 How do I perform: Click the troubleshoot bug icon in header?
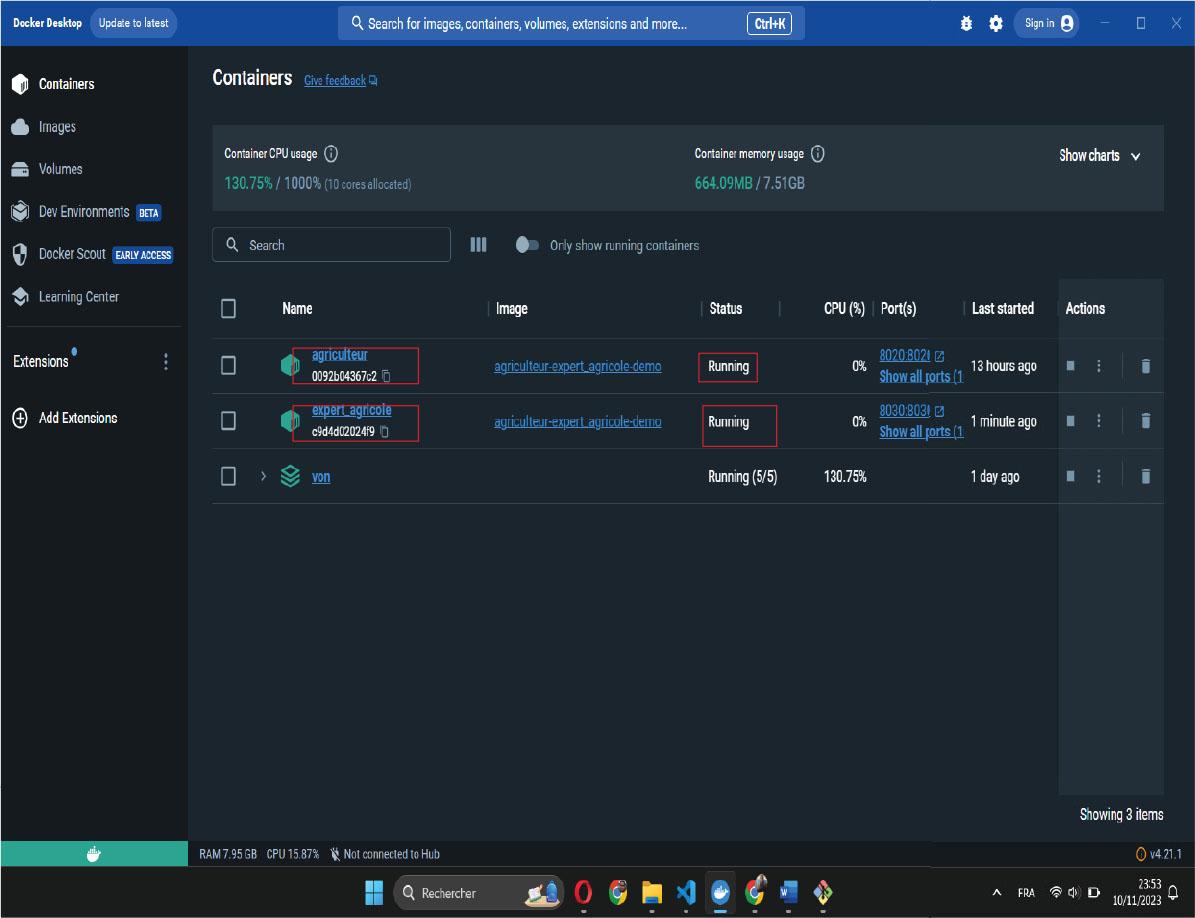pos(966,23)
